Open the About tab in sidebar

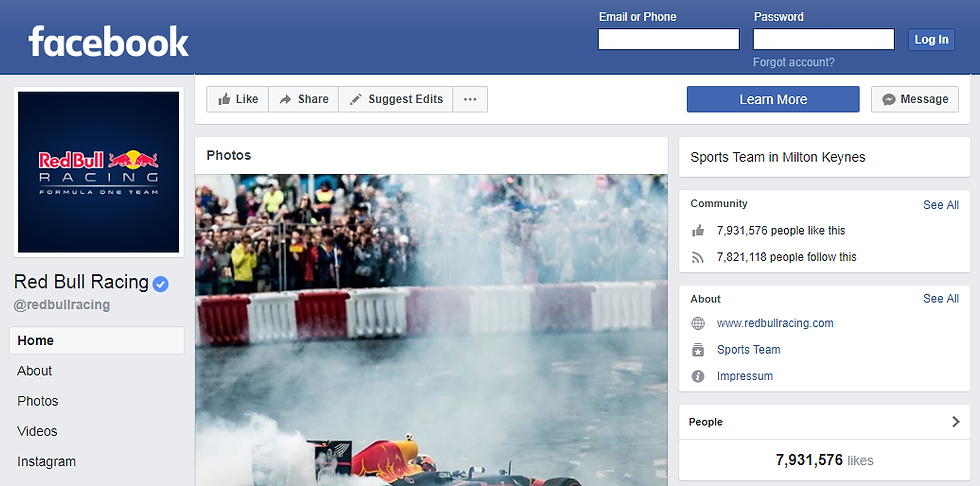[x=34, y=371]
